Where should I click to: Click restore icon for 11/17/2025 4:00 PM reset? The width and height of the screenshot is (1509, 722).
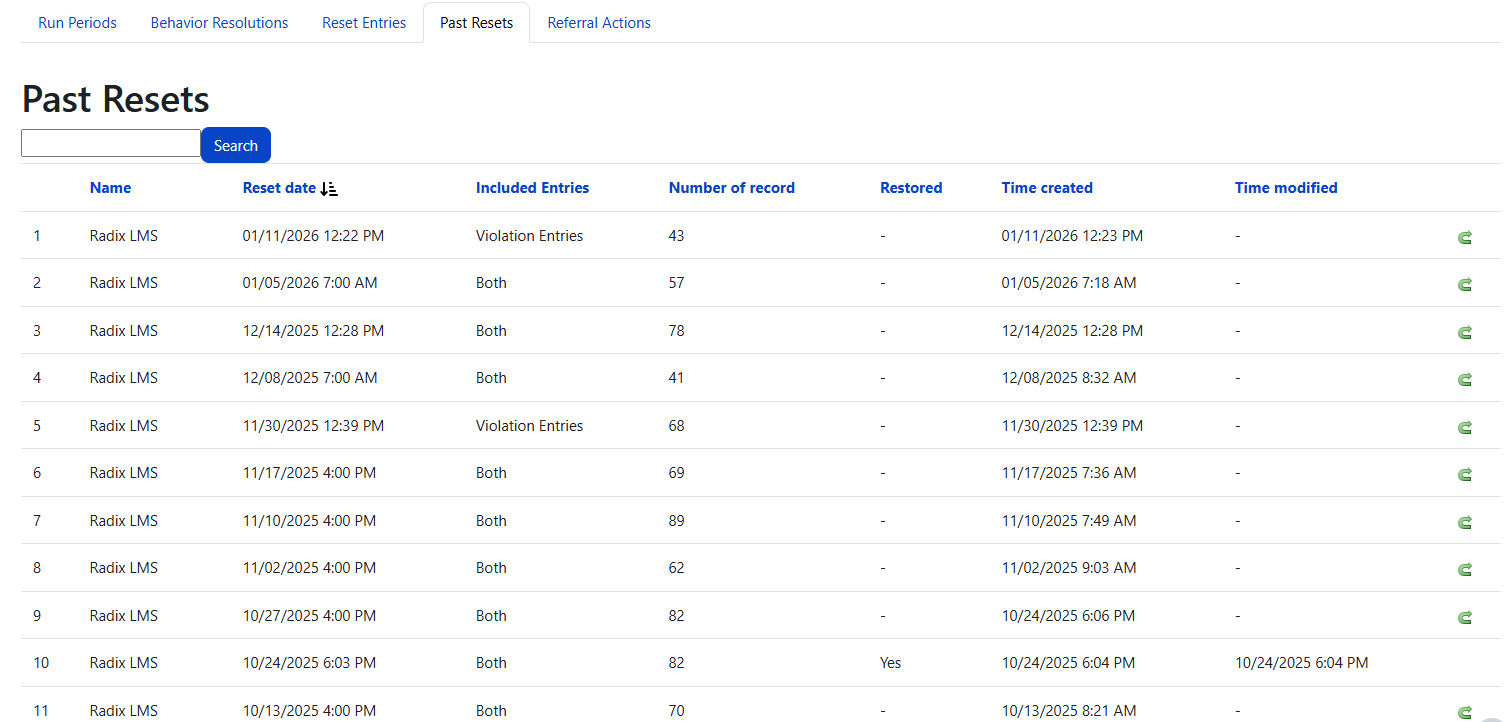(x=1465, y=474)
